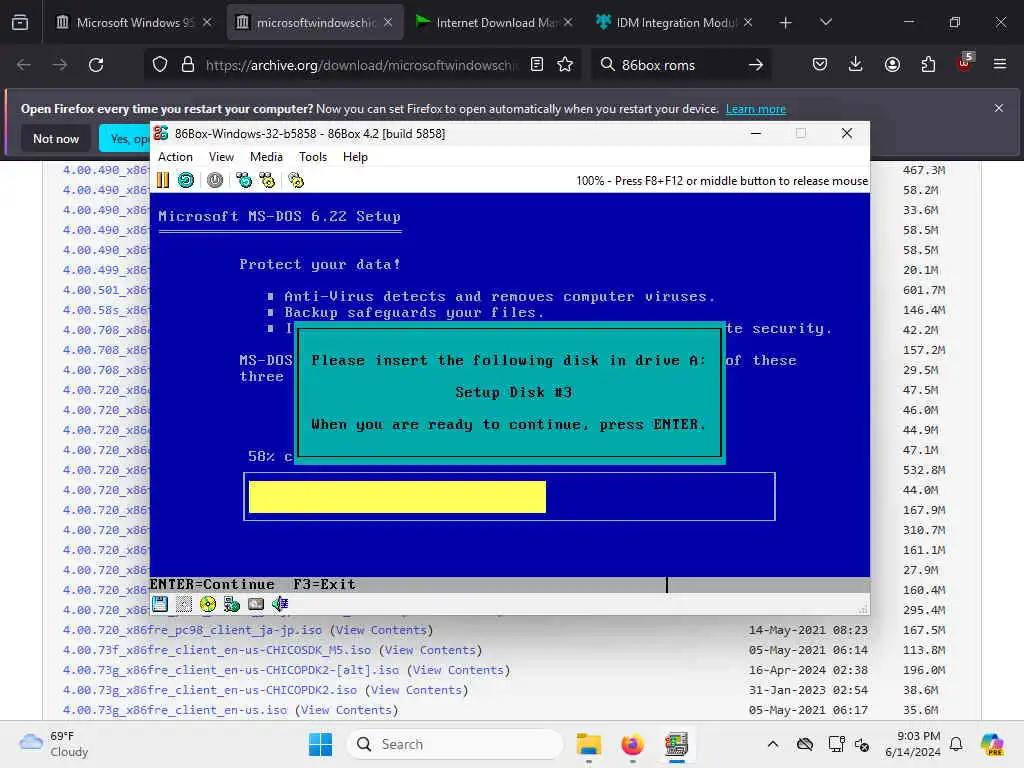Open the Save to Pocket button

pyautogui.click(x=820, y=65)
